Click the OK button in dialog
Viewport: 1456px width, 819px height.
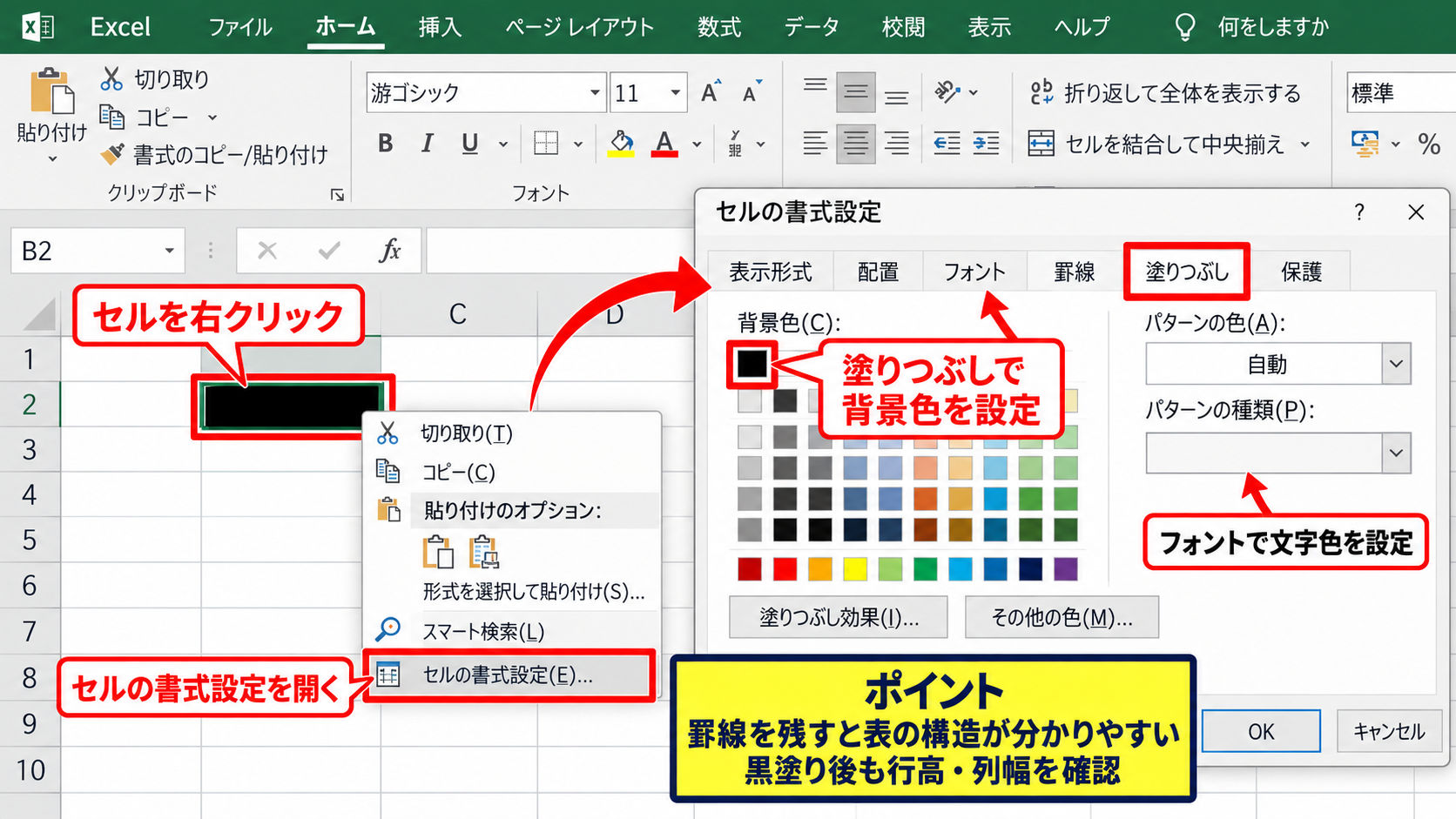pos(1261,731)
